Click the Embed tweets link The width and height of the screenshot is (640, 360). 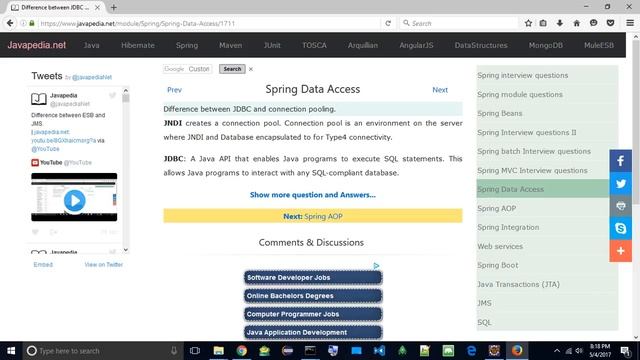tap(43, 264)
